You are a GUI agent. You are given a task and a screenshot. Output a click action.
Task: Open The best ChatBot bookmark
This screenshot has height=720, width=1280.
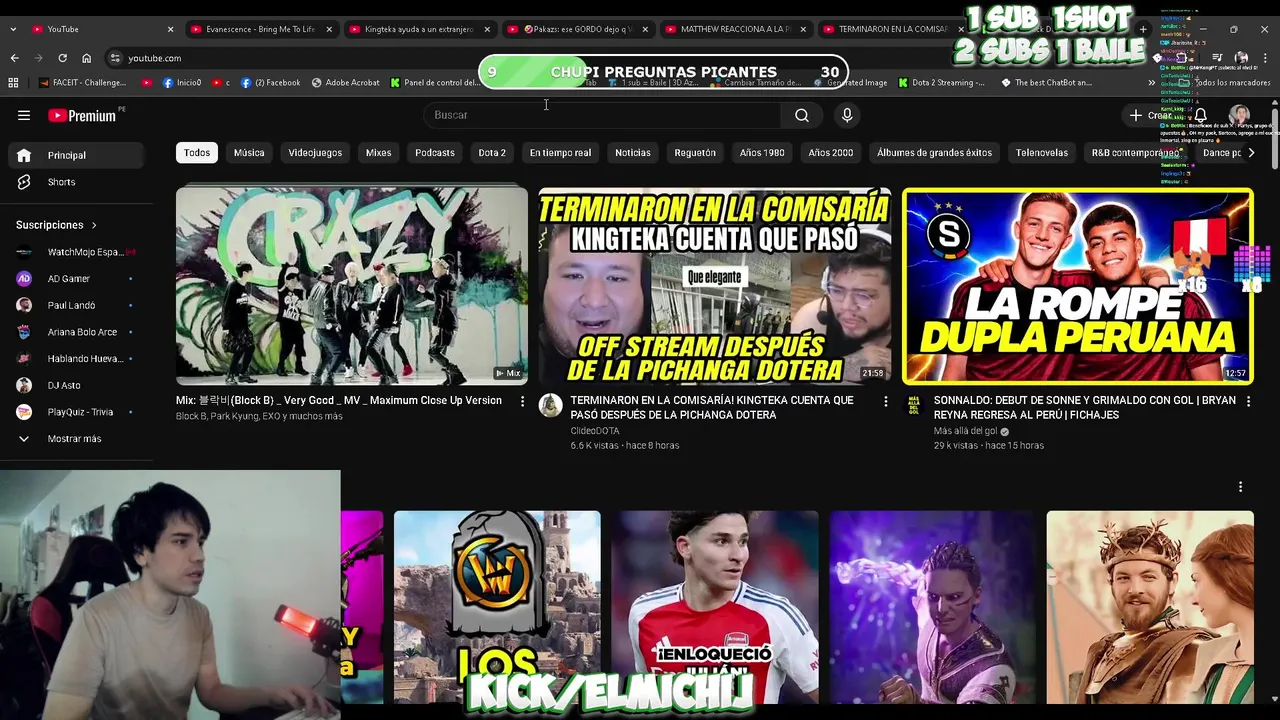1046,83
